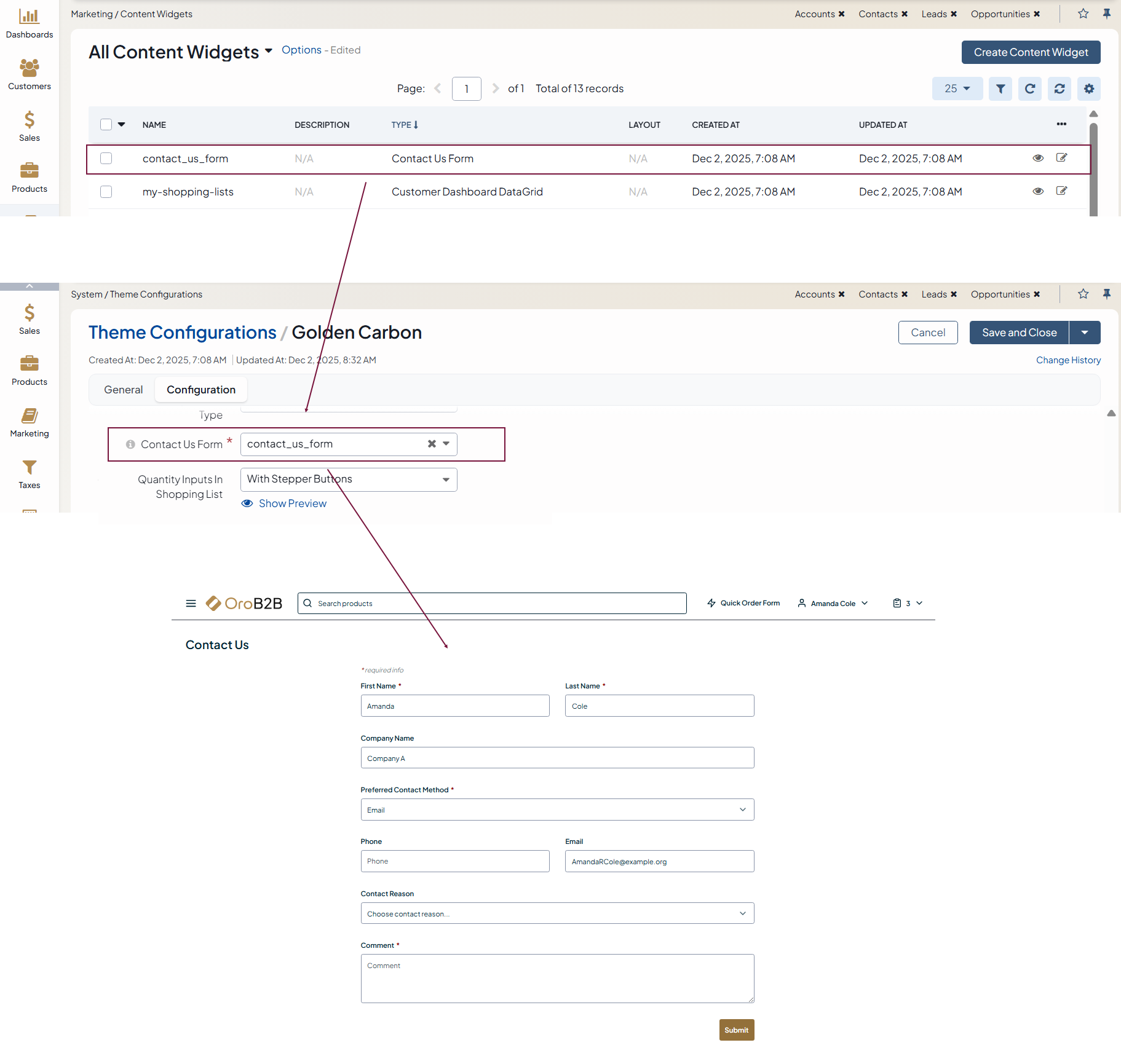Select the contact_us_form row checkbox
Screen dimensions: 1121x1064
106,159
